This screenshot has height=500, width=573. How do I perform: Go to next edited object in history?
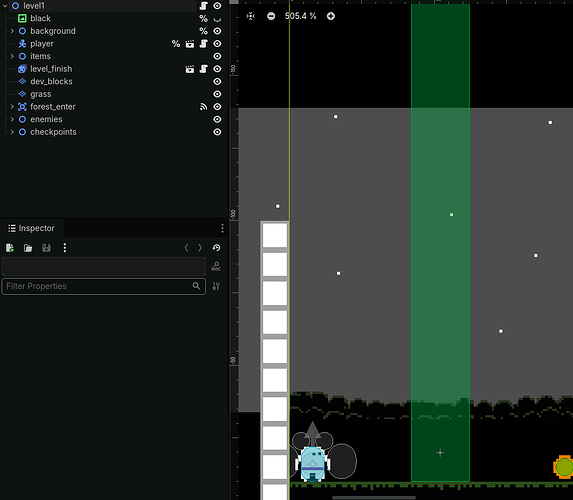pyautogui.click(x=200, y=248)
